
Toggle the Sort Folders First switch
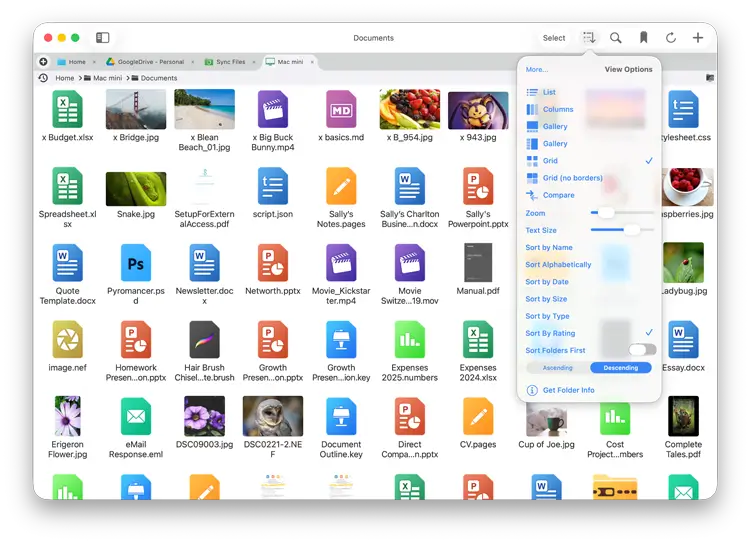coord(642,350)
